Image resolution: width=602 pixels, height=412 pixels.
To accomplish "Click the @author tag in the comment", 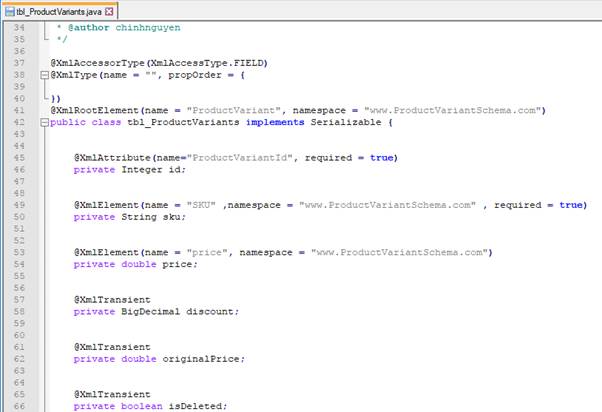I will (x=89, y=28).
